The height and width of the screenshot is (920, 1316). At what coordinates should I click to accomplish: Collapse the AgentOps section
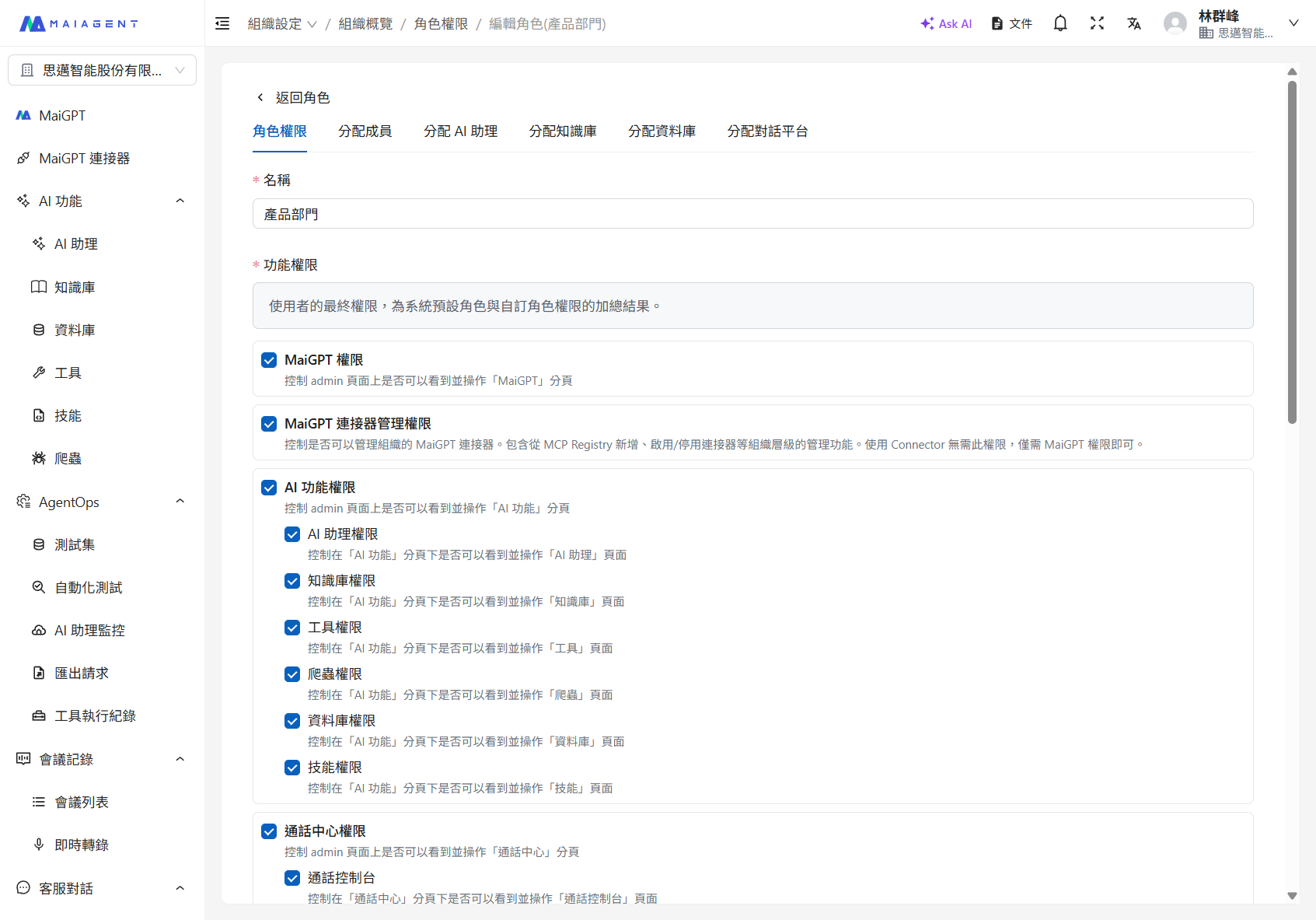(x=180, y=501)
